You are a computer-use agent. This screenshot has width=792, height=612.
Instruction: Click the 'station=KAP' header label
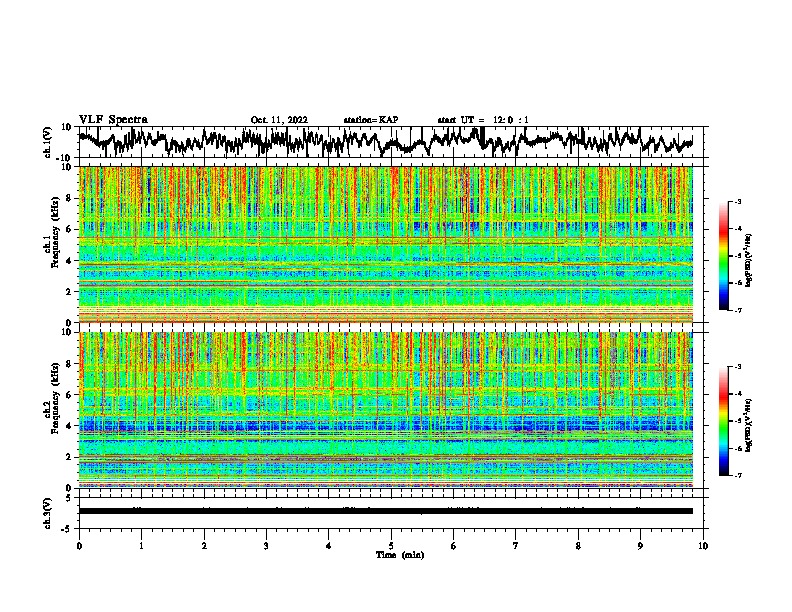(371, 120)
